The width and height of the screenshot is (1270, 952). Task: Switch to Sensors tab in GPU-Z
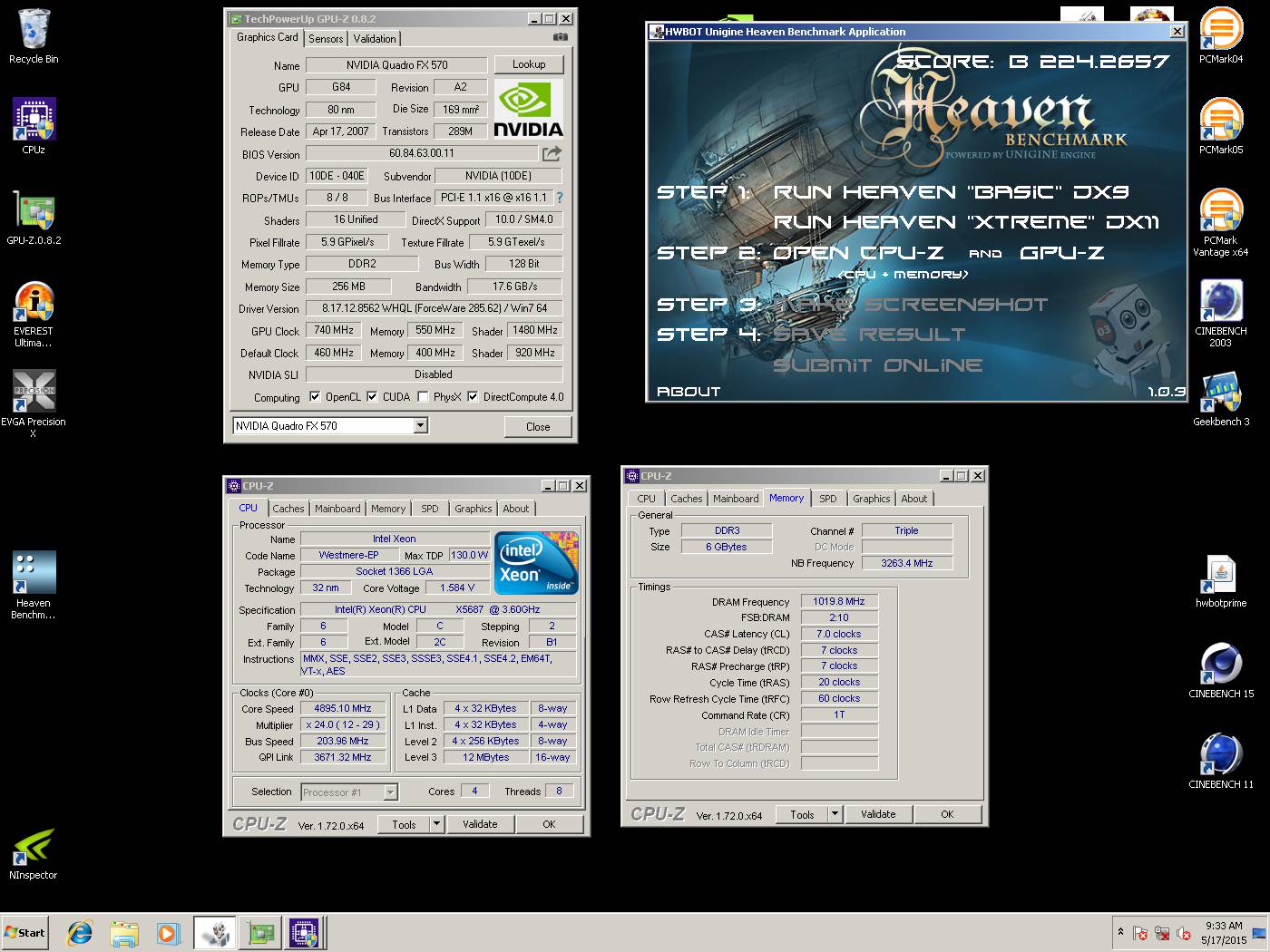(326, 38)
